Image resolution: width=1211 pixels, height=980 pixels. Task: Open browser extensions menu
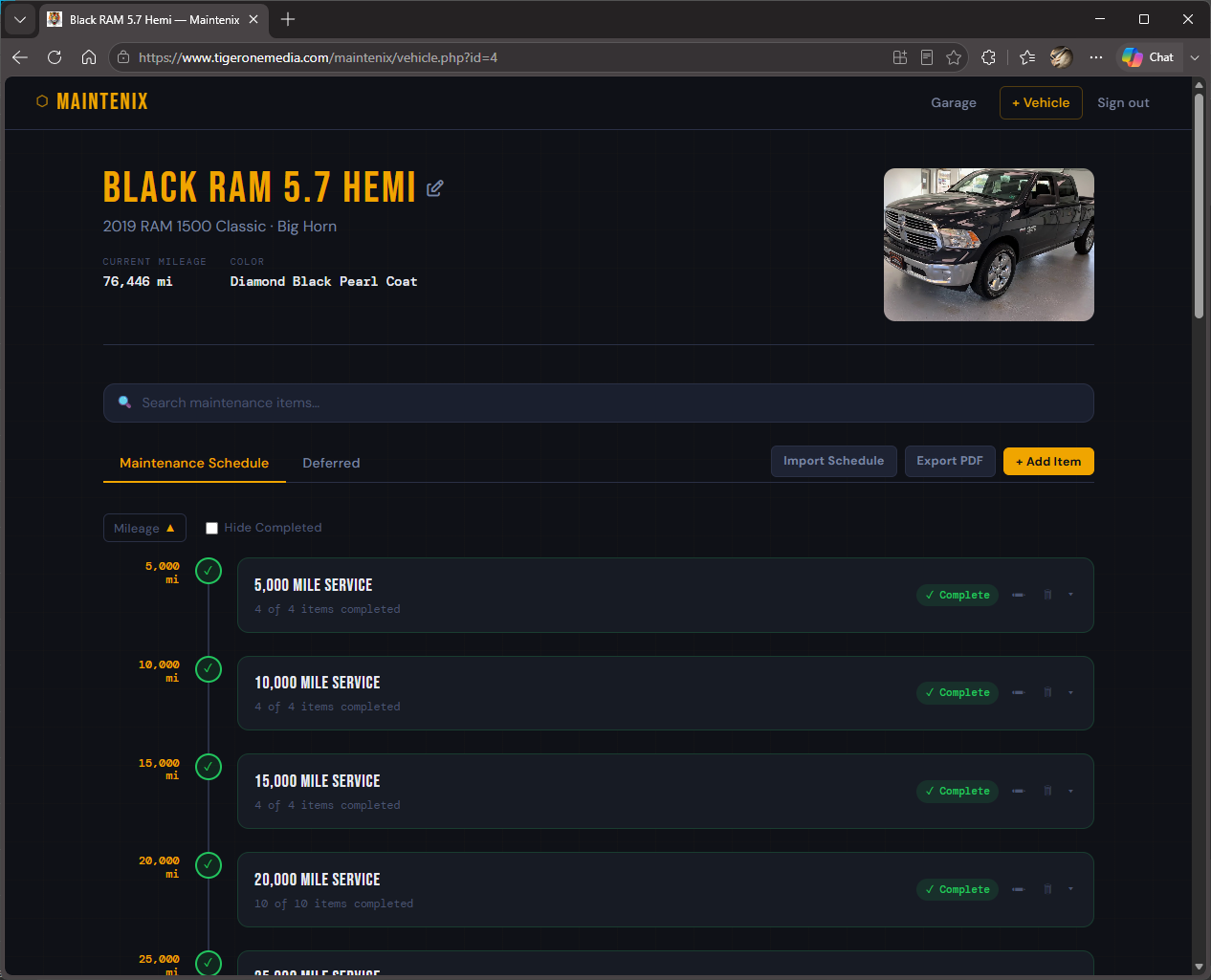click(988, 57)
